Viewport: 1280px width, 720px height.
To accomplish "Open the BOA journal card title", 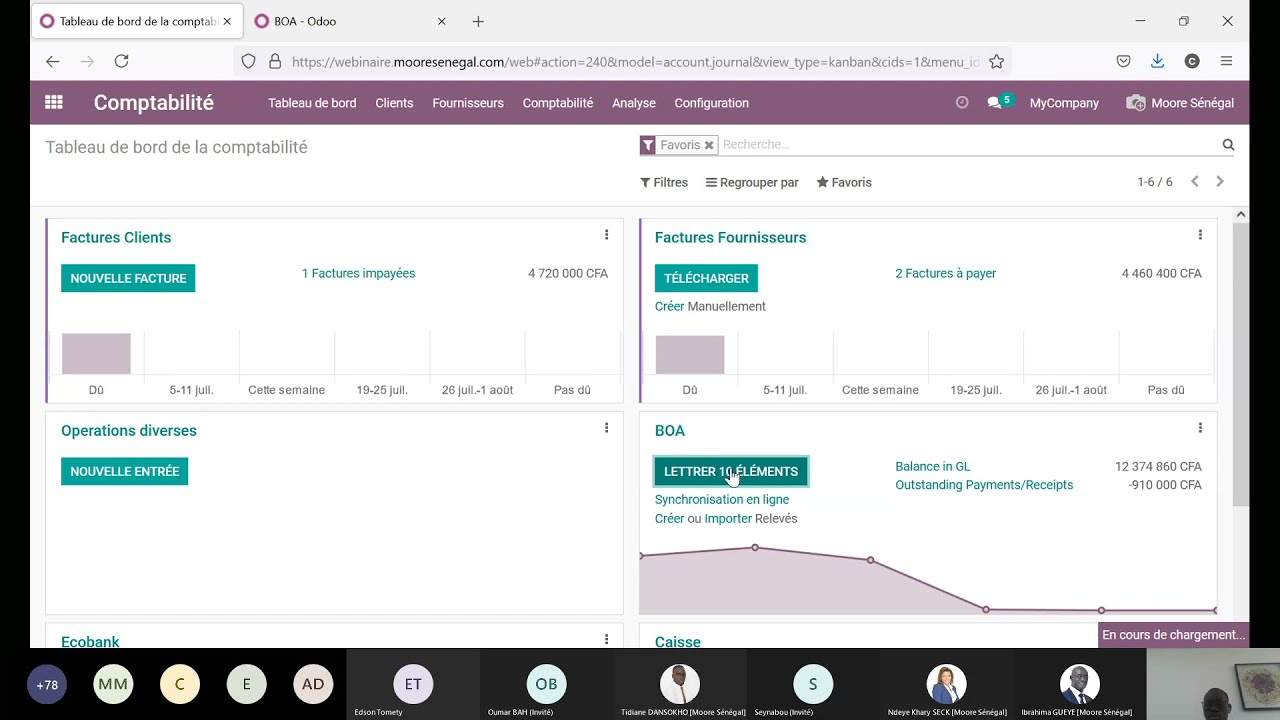I will tap(670, 430).
